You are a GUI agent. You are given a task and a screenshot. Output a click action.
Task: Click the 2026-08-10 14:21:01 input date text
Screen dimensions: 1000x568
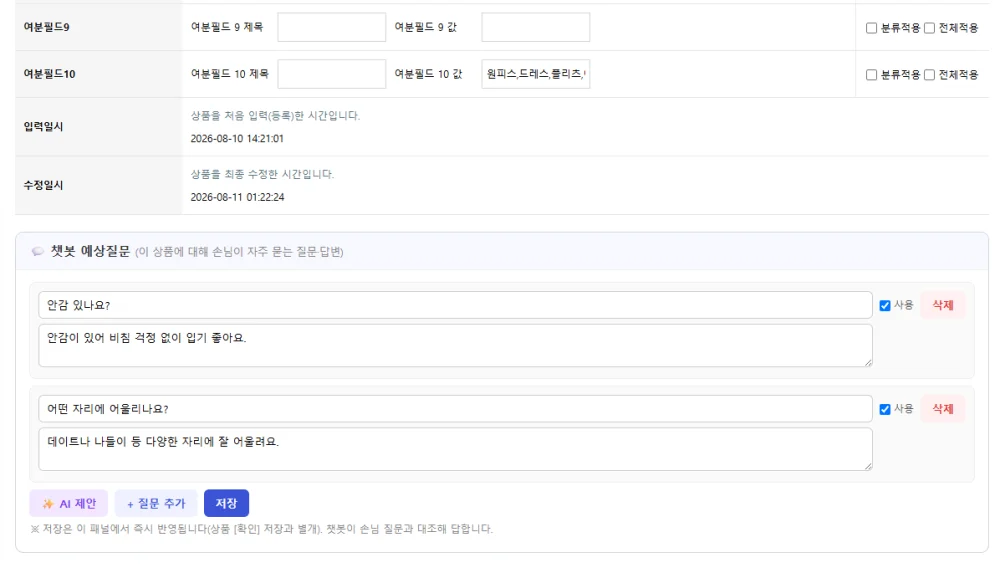tap(237, 139)
